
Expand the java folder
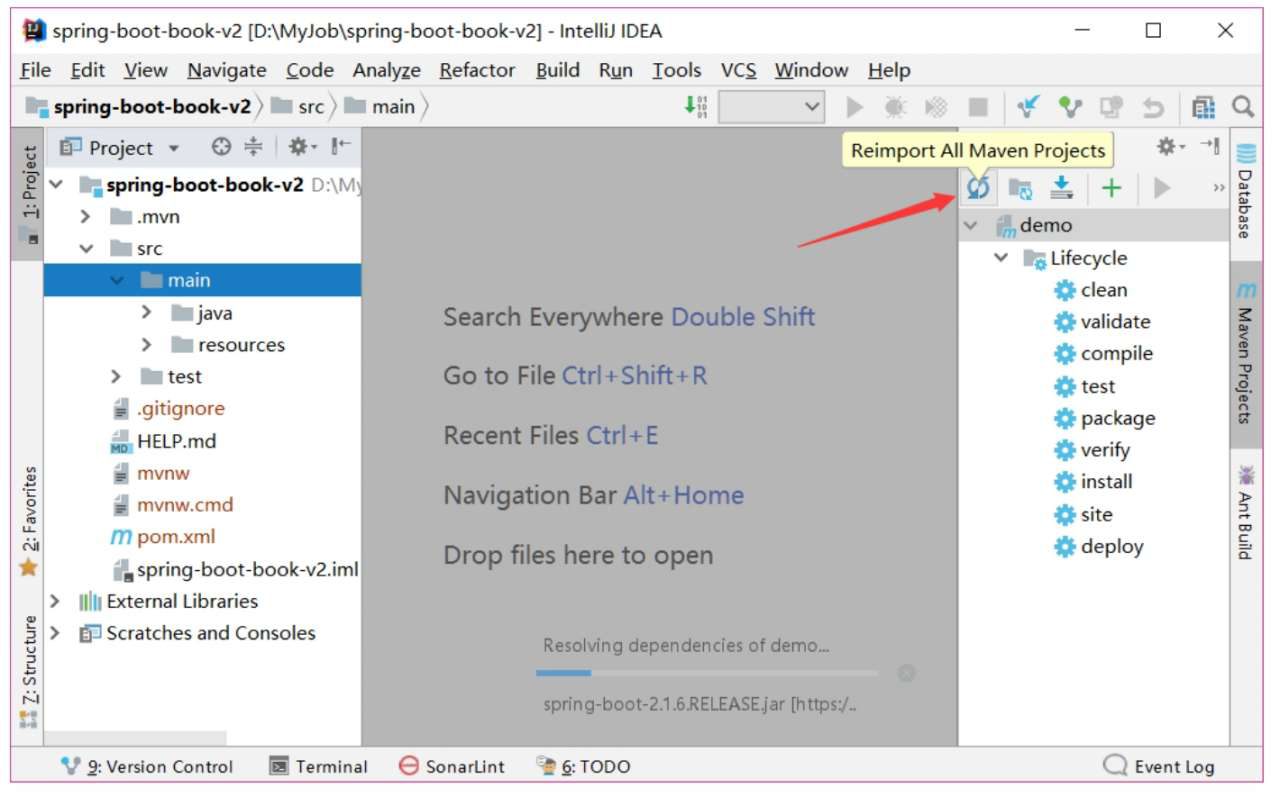(x=147, y=313)
